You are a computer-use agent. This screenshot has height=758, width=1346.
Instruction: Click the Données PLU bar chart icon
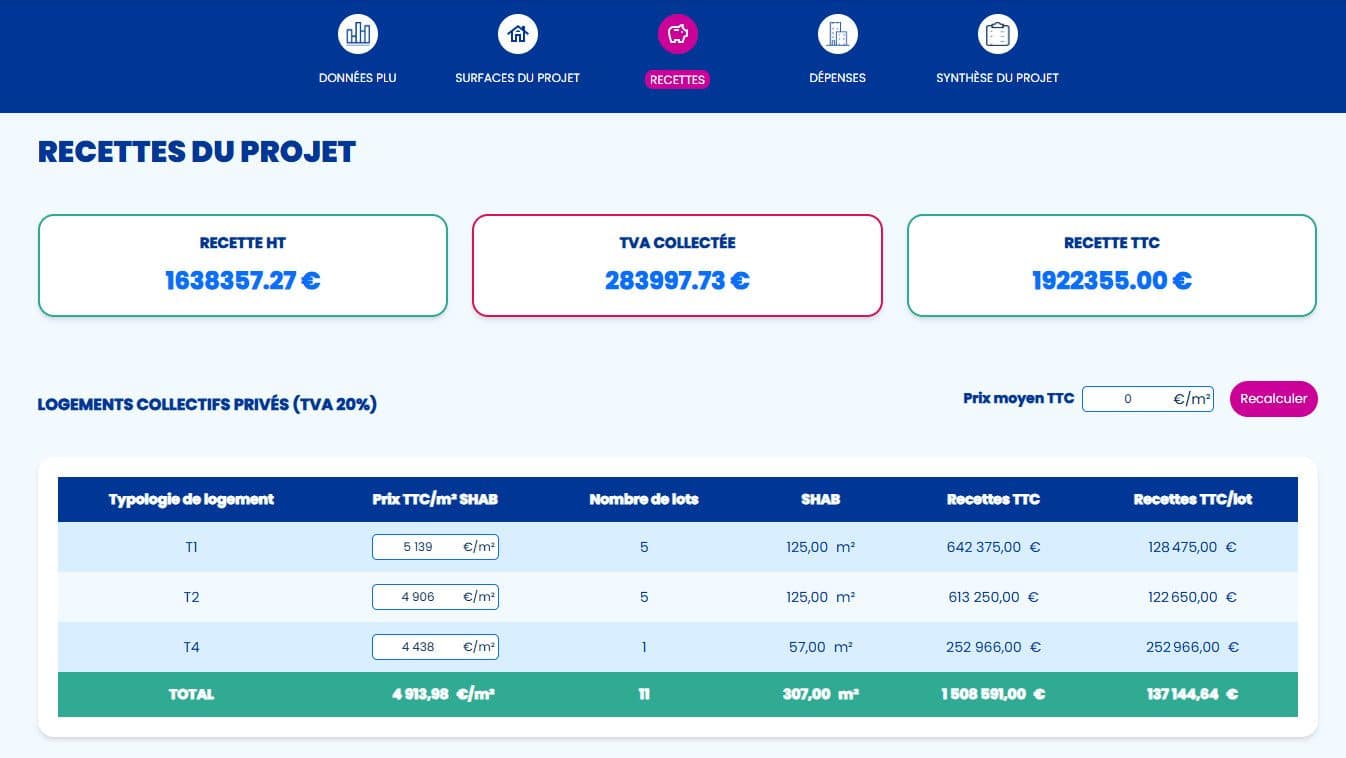(358, 35)
